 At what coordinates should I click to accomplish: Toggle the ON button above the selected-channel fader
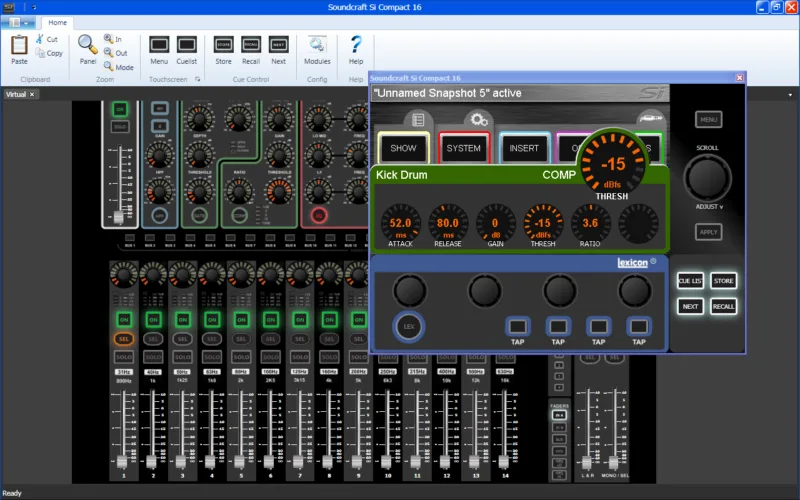click(120, 109)
